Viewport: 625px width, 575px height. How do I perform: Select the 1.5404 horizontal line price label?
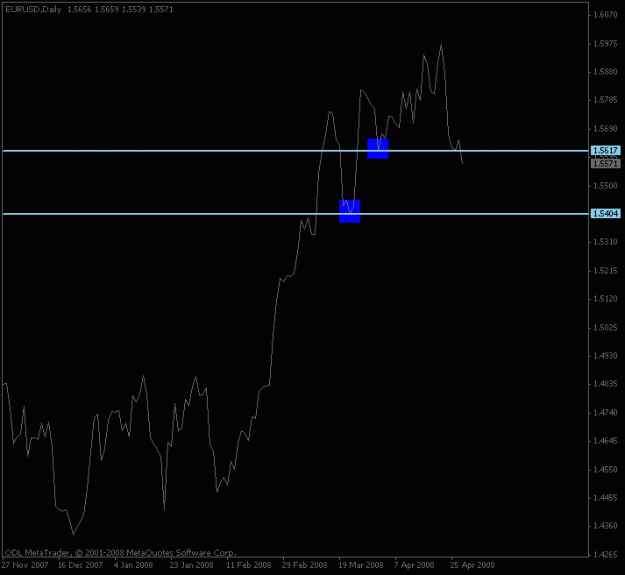(605, 214)
